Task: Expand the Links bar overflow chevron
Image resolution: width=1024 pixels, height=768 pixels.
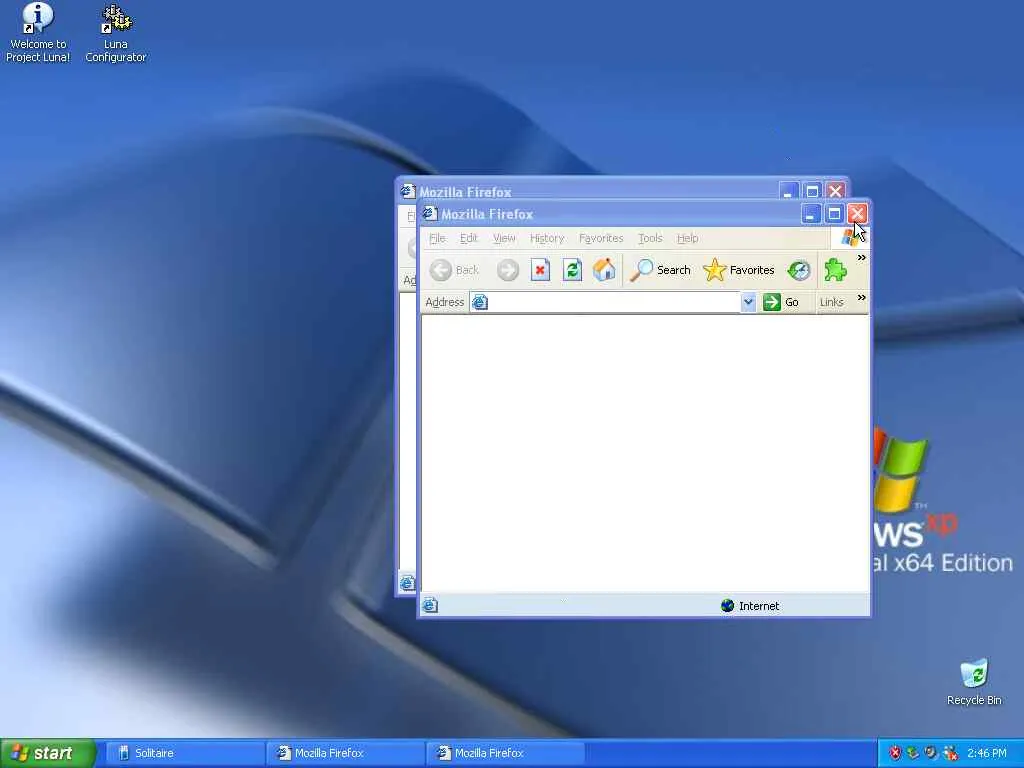Action: tap(861, 297)
